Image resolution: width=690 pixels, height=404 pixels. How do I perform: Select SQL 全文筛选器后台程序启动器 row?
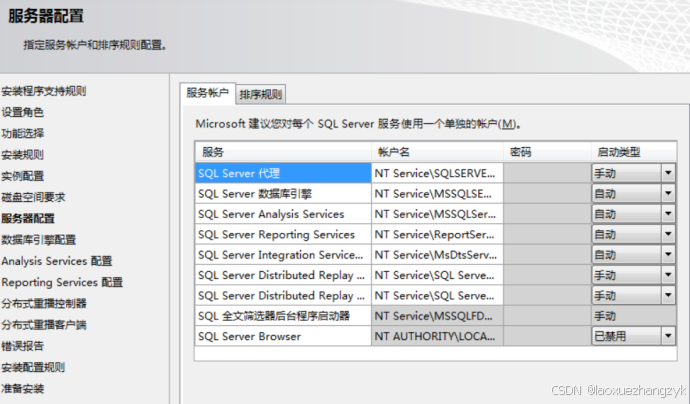pyautogui.click(x=283, y=316)
